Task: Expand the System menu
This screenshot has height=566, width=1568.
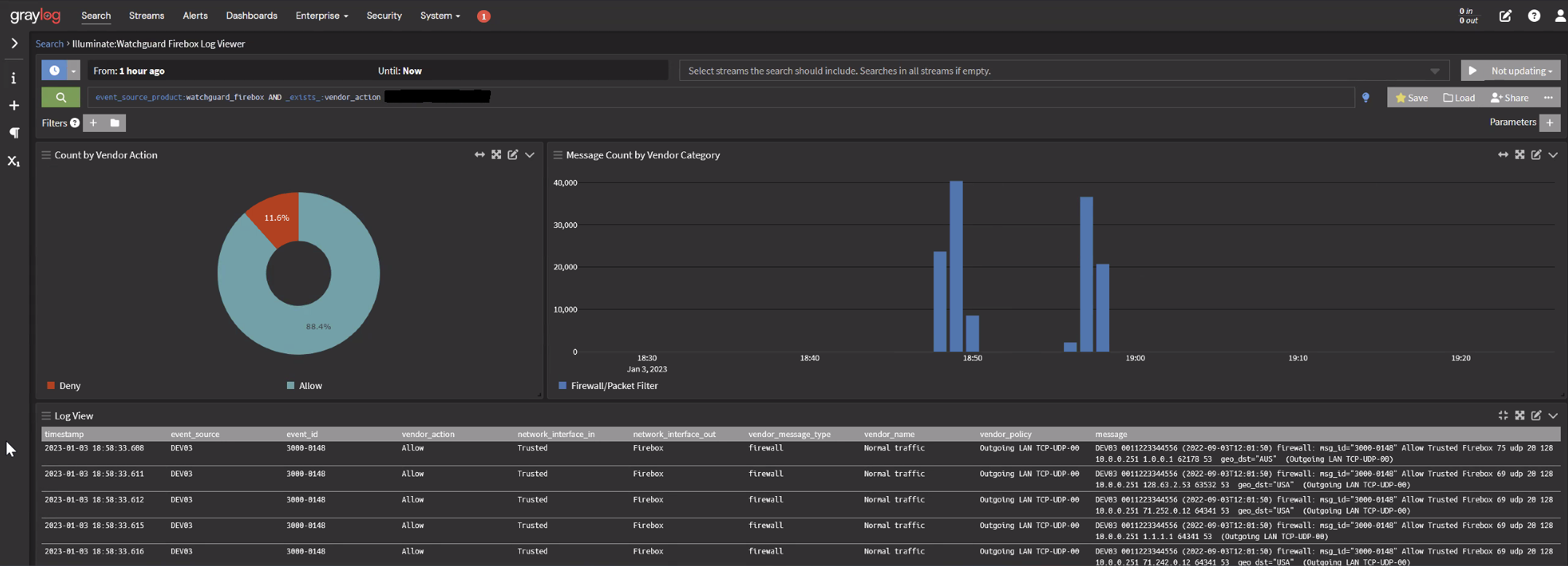Action: [440, 16]
